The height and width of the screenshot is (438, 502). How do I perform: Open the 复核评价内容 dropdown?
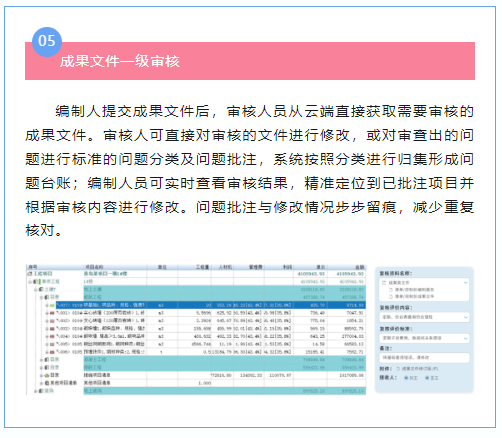(x=424, y=317)
